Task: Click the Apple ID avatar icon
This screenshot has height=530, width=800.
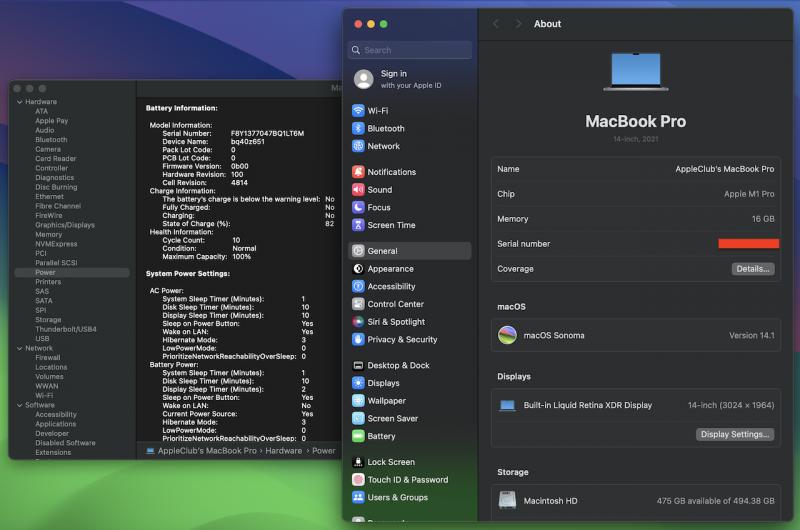Action: pyautogui.click(x=363, y=79)
